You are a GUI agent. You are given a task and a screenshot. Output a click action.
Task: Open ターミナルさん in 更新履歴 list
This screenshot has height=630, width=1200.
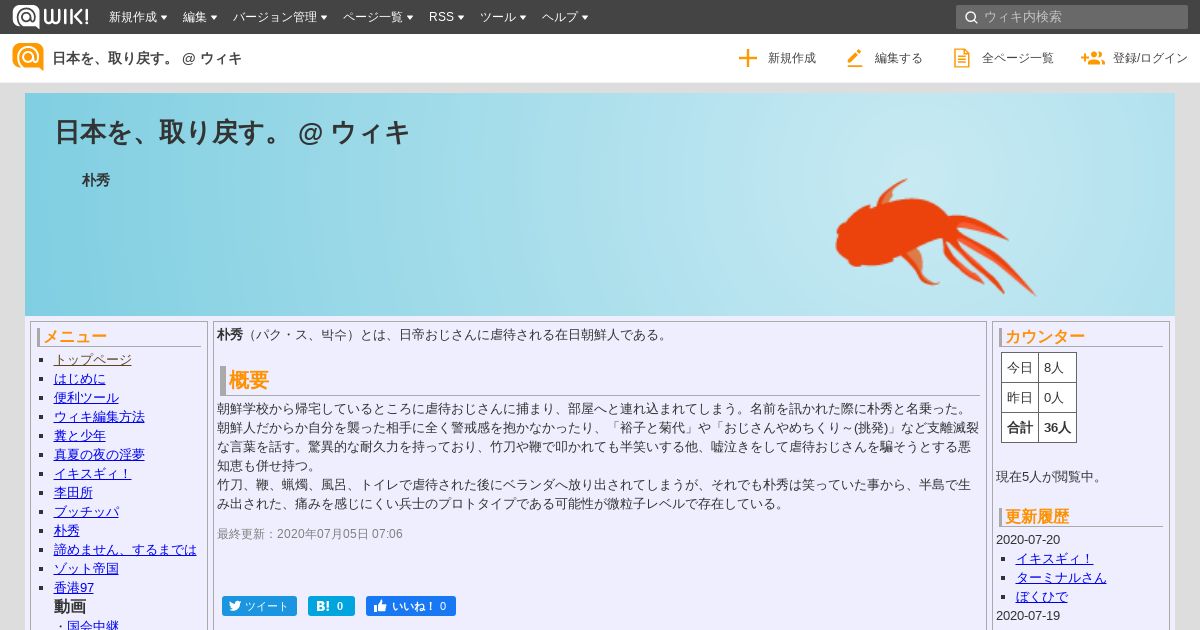click(1061, 577)
